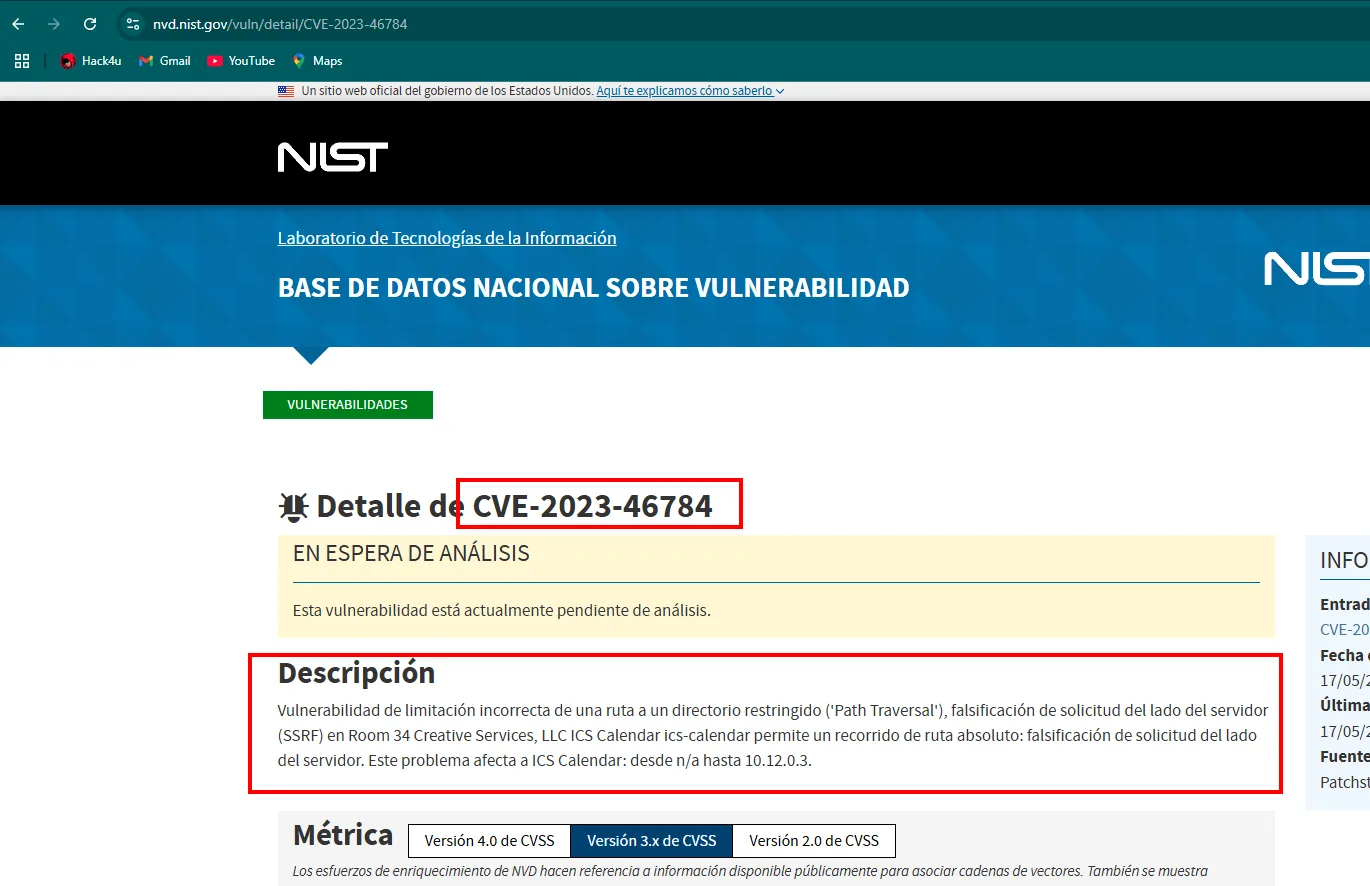Click the Métrica heading
Viewport: 1370px width, 886px height.
click(x=343, y=835)
